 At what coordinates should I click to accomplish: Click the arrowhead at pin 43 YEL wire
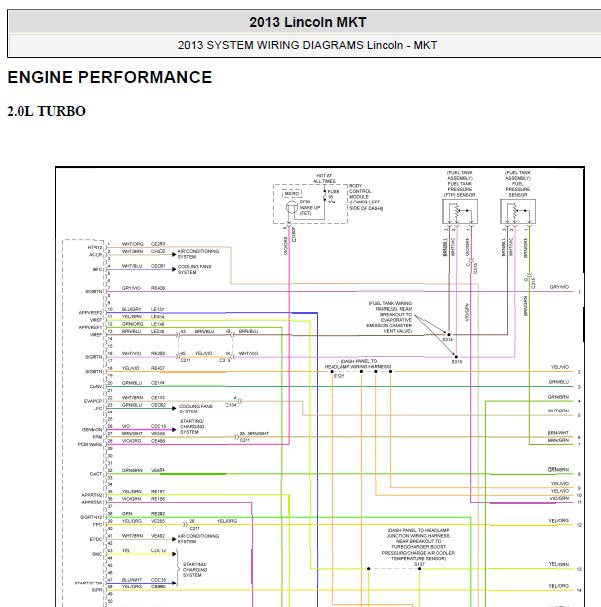174,554
